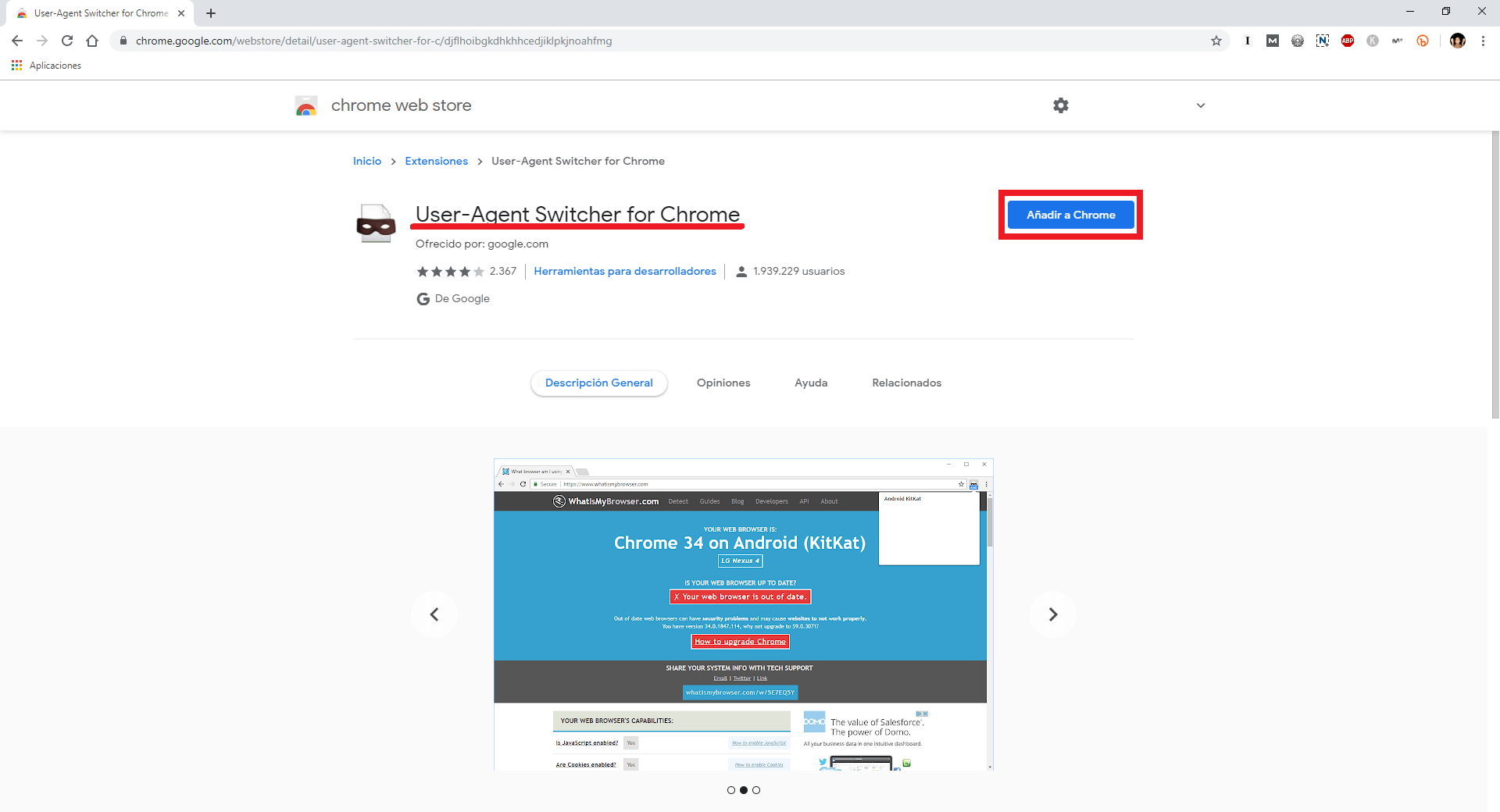Add extension with Añadir a Chrome
This screenshot has height=812, width=1500.
pos(1070,215)
